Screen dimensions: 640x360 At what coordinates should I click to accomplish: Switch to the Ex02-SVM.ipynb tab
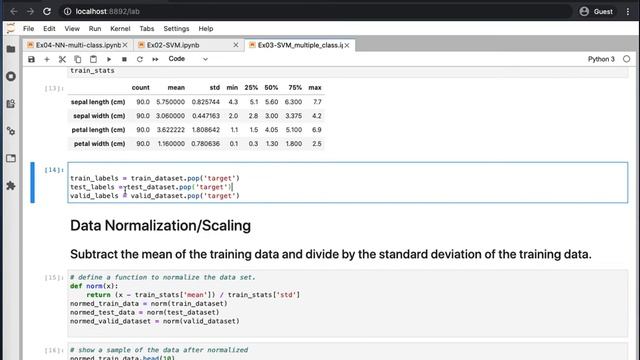click(173, 45)
